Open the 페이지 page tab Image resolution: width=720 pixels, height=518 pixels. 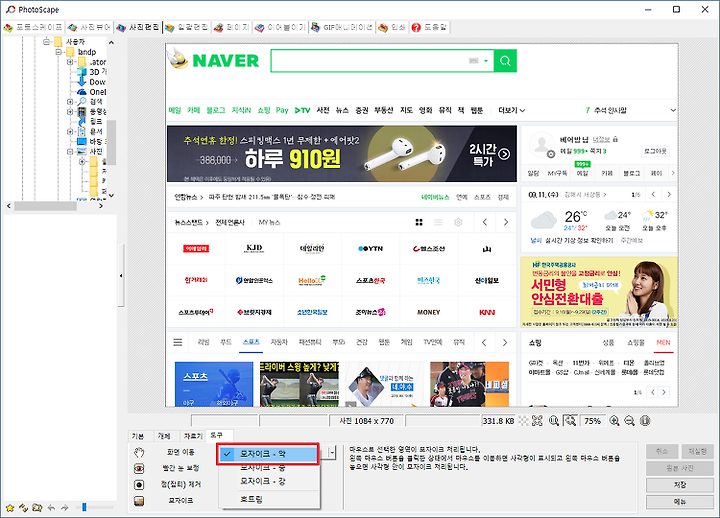click(x=231, y=28)
